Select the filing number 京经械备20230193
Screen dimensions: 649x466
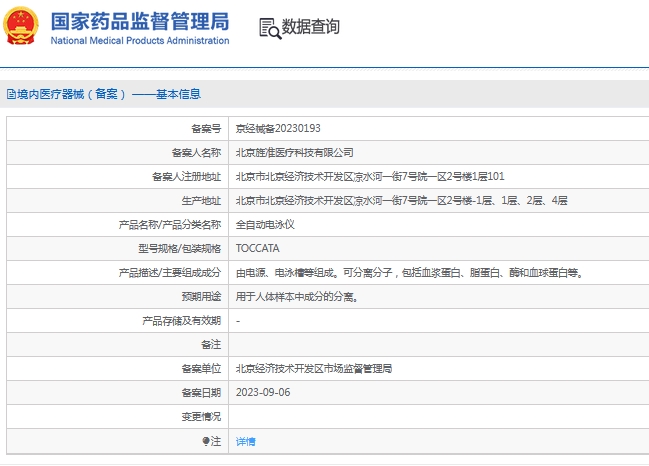coord(278,129)
